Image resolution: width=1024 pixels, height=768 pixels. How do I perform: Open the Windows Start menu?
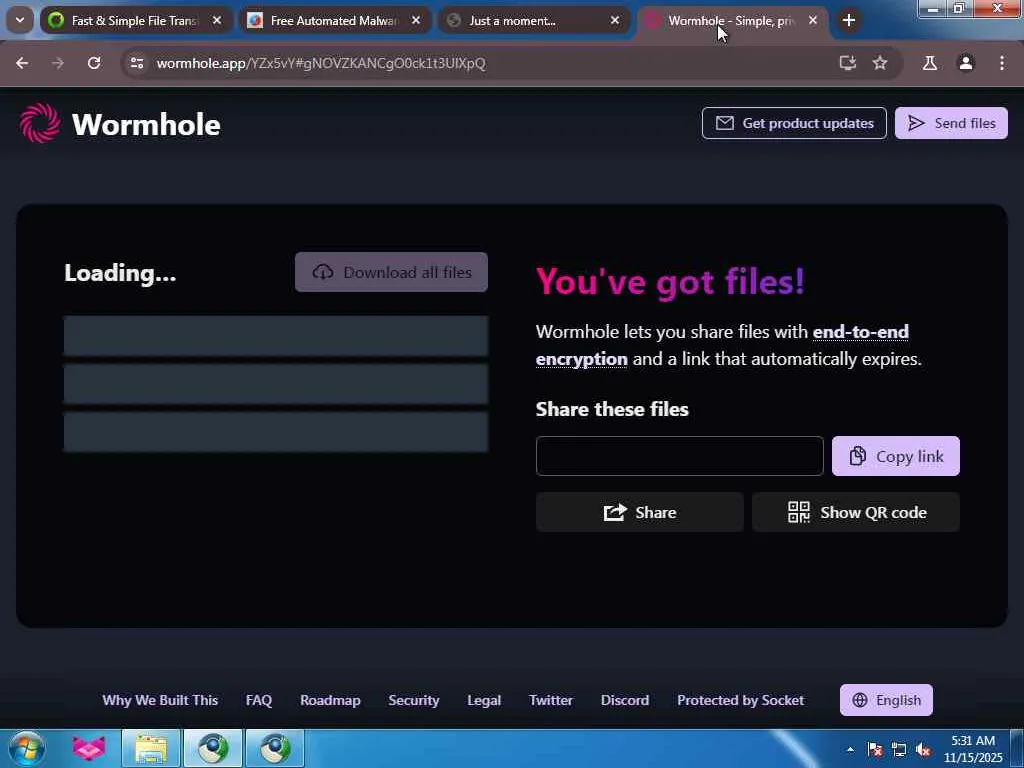[x=27, y=748]
